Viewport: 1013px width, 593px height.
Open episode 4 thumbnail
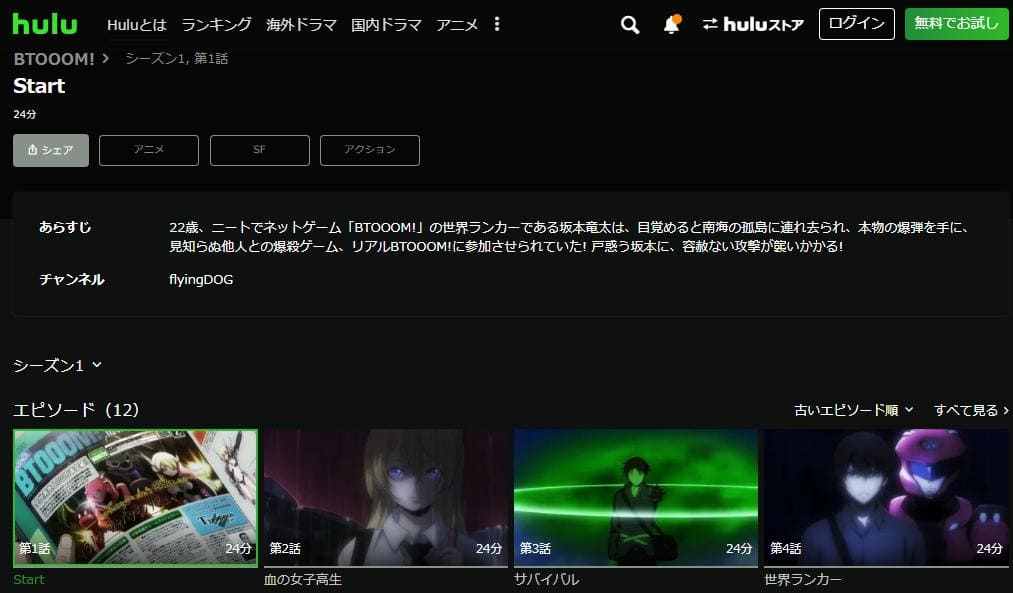point(886,498)
